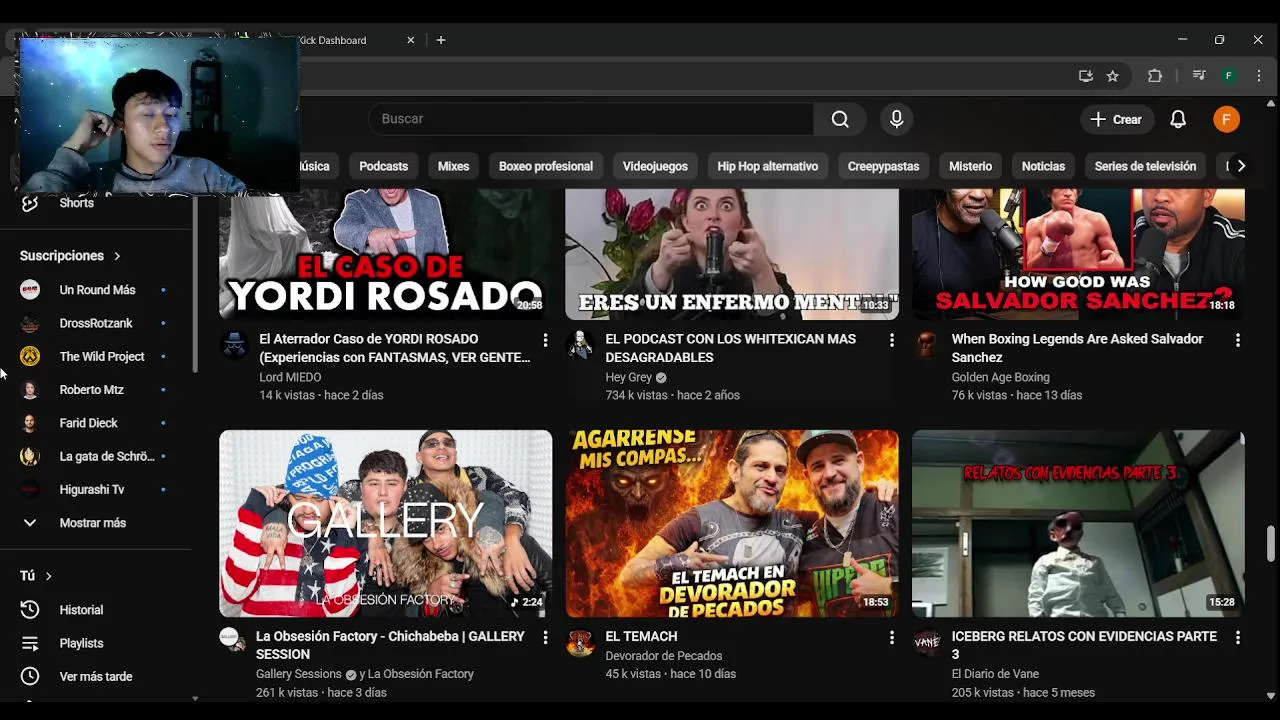Open options menu for Iceberg Relatos video
Image resolution: width=1280 pixels, height=720 pixels.
[x=1237, y=637]
